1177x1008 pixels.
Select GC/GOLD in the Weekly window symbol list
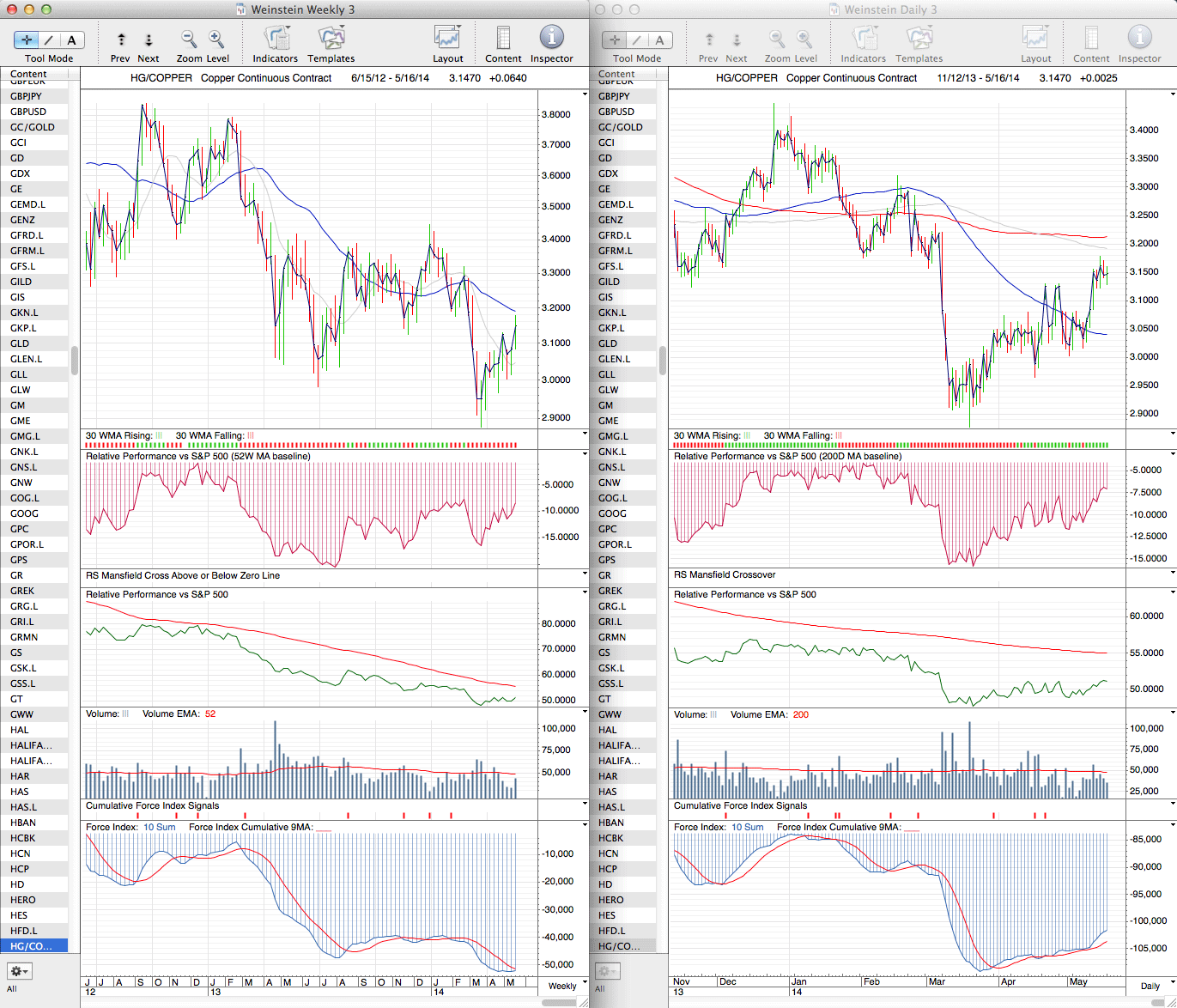33,127
